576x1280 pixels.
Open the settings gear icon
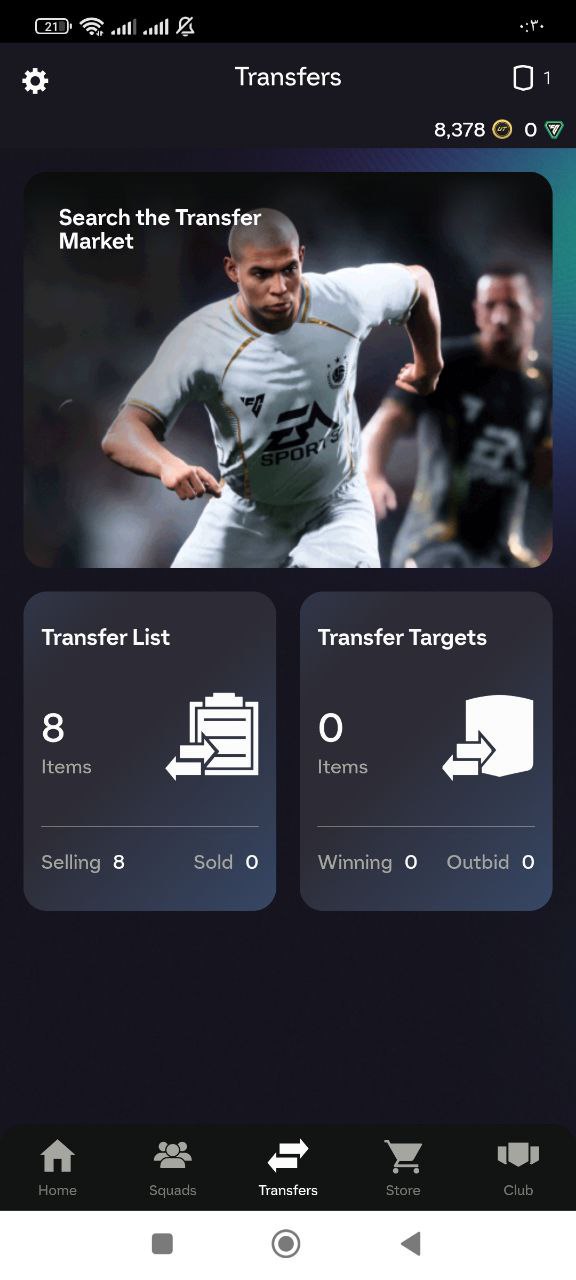(35, 80)
